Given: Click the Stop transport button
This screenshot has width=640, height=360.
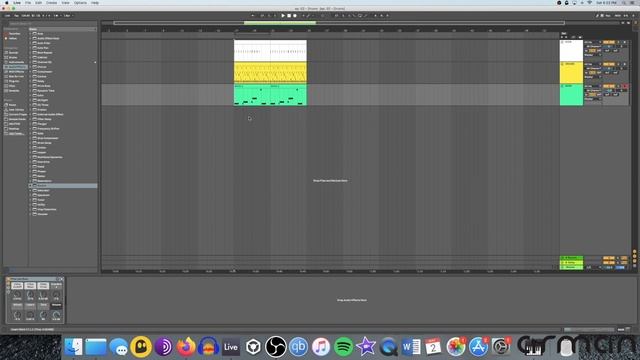Looking at the screenshot, I should click(289, 16).
